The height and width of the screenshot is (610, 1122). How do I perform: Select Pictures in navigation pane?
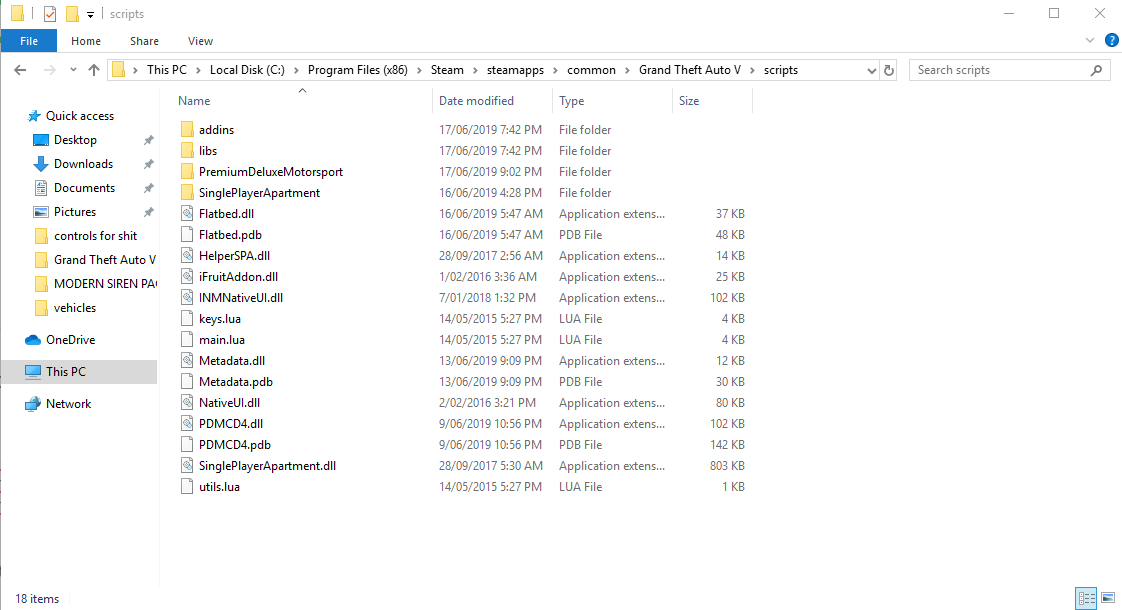pyautogui.click(x=74, y=212)
